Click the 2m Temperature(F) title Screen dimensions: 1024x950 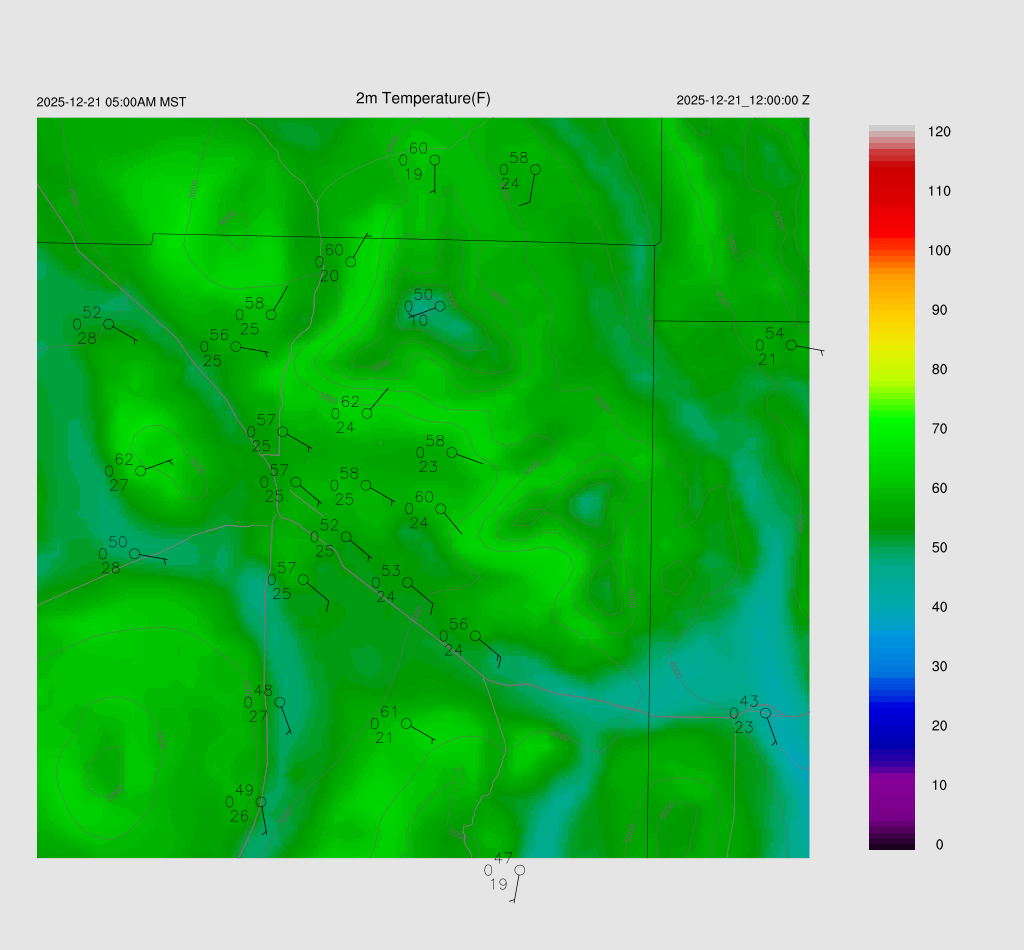coord(423,98)
